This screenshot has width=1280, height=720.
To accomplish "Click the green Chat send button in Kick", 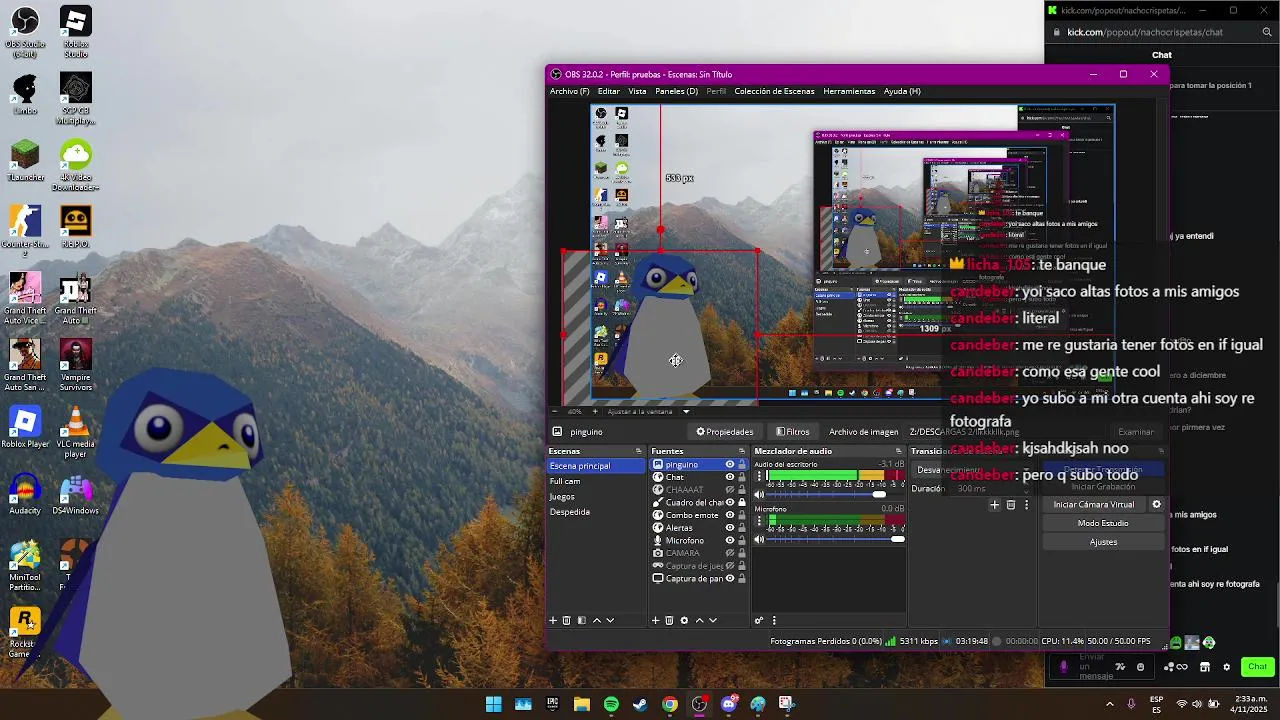I will 1257,667.
